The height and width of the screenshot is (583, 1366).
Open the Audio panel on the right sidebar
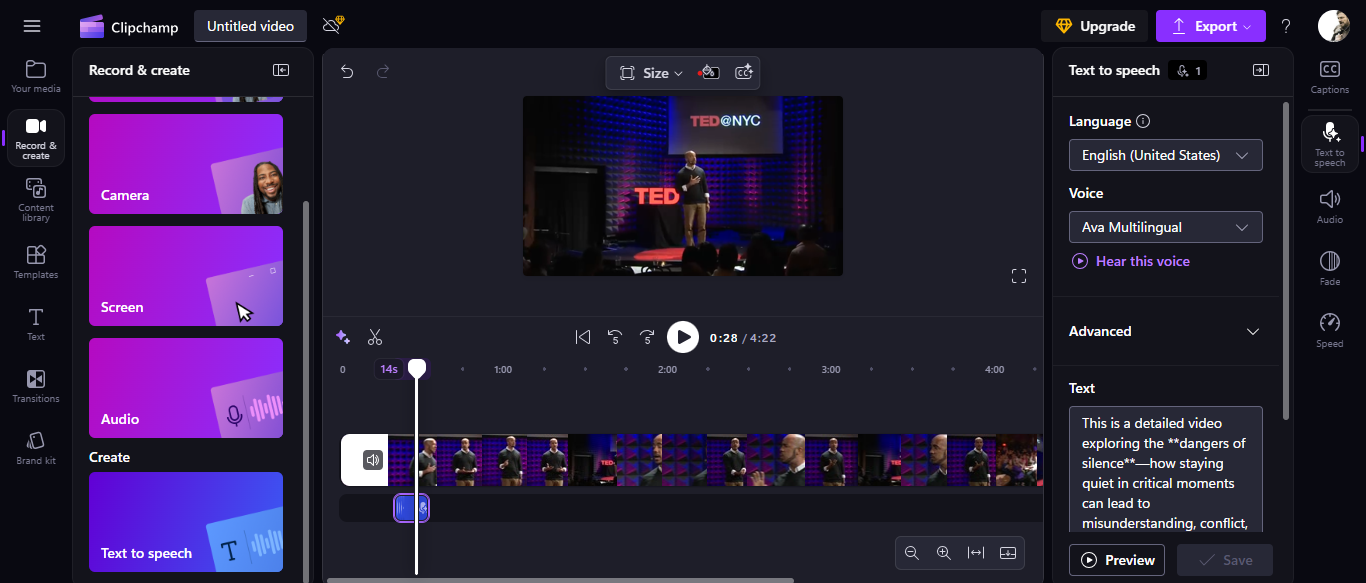pos(1329,207)
